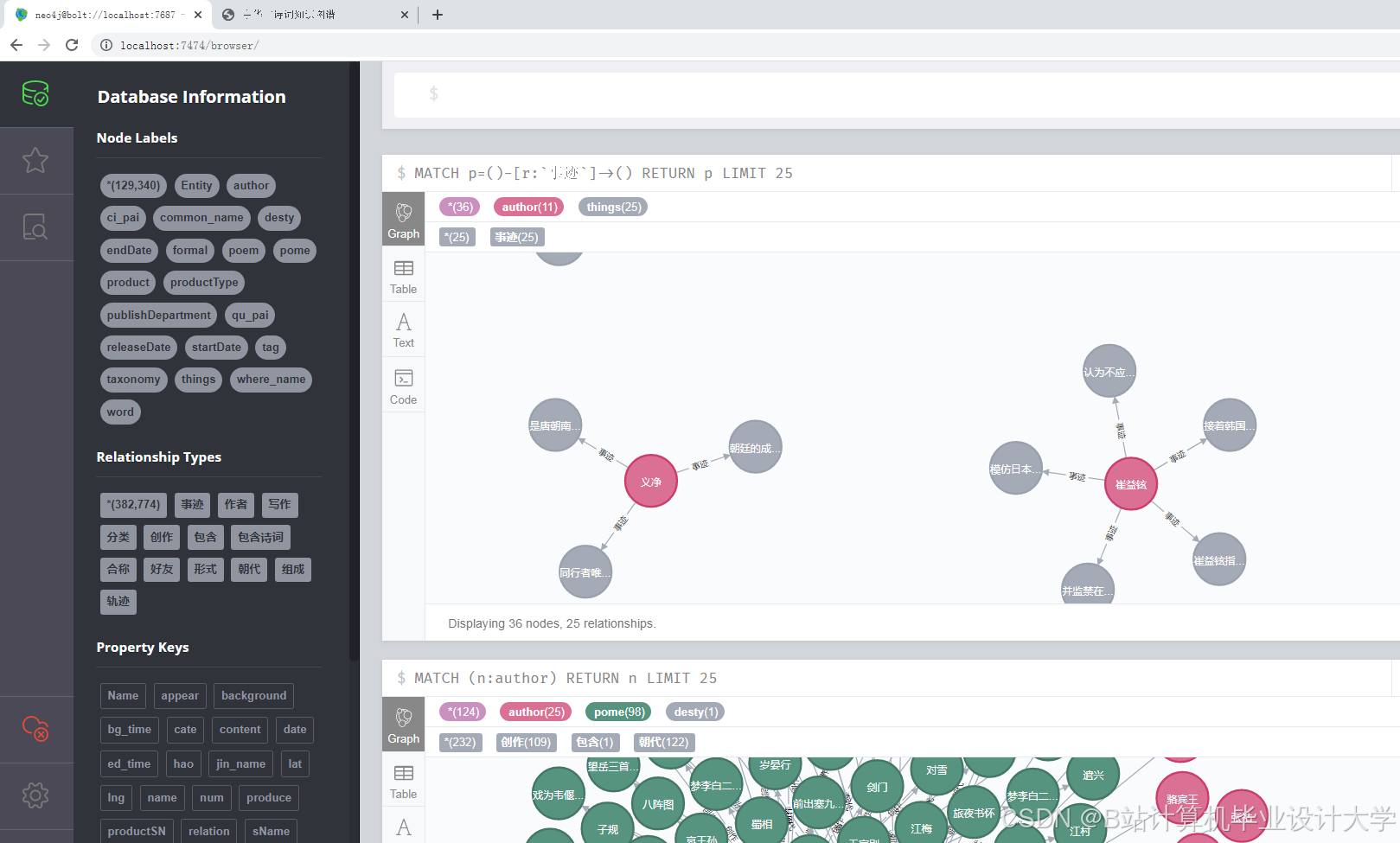The image size is (1400, 843).
Task: Select the 剑门 poem node in graph
Action: (x=877, y=787)
